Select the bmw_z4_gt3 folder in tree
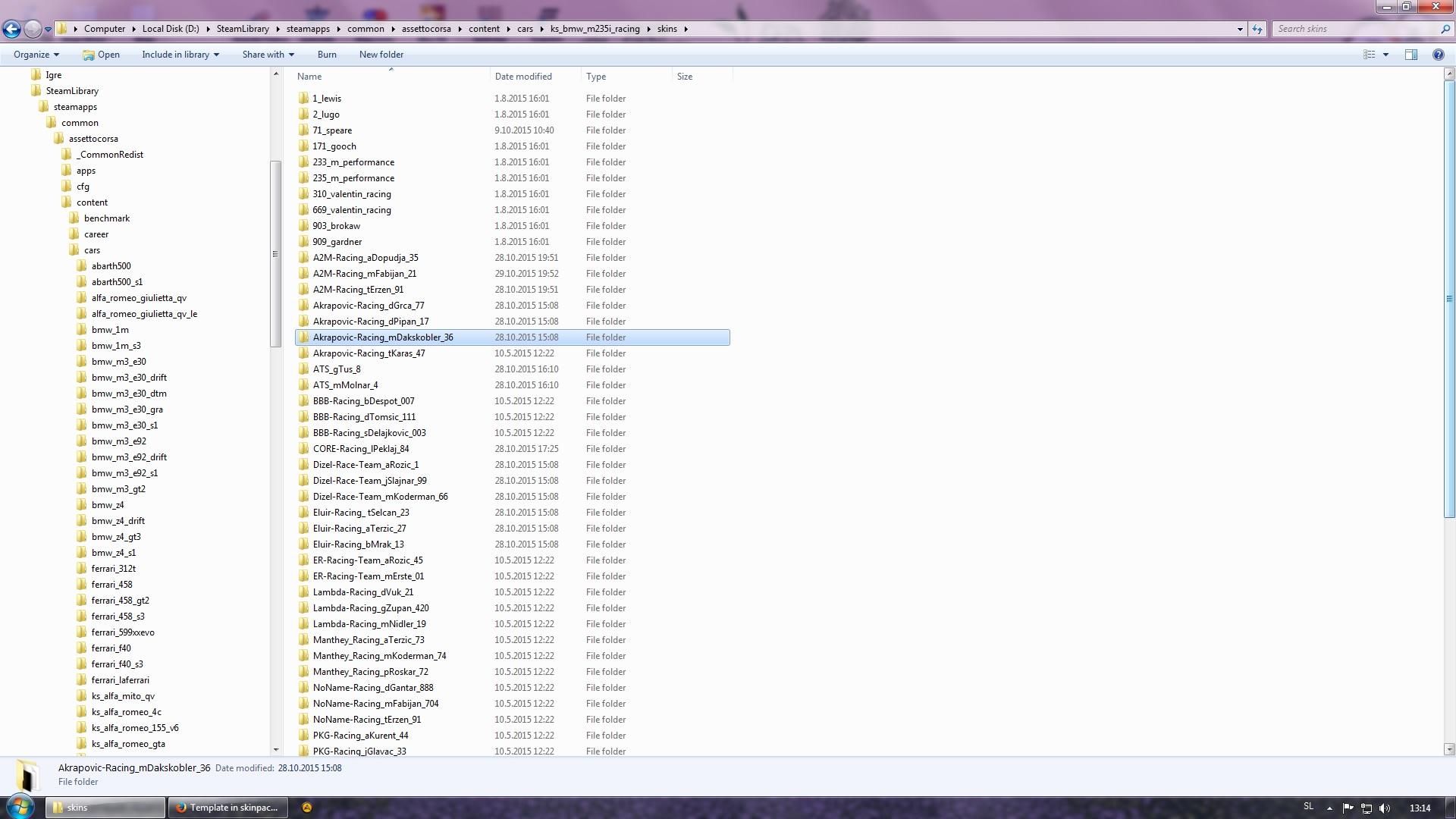Screen dimensions: 1456x819 (x=116, y=537)
